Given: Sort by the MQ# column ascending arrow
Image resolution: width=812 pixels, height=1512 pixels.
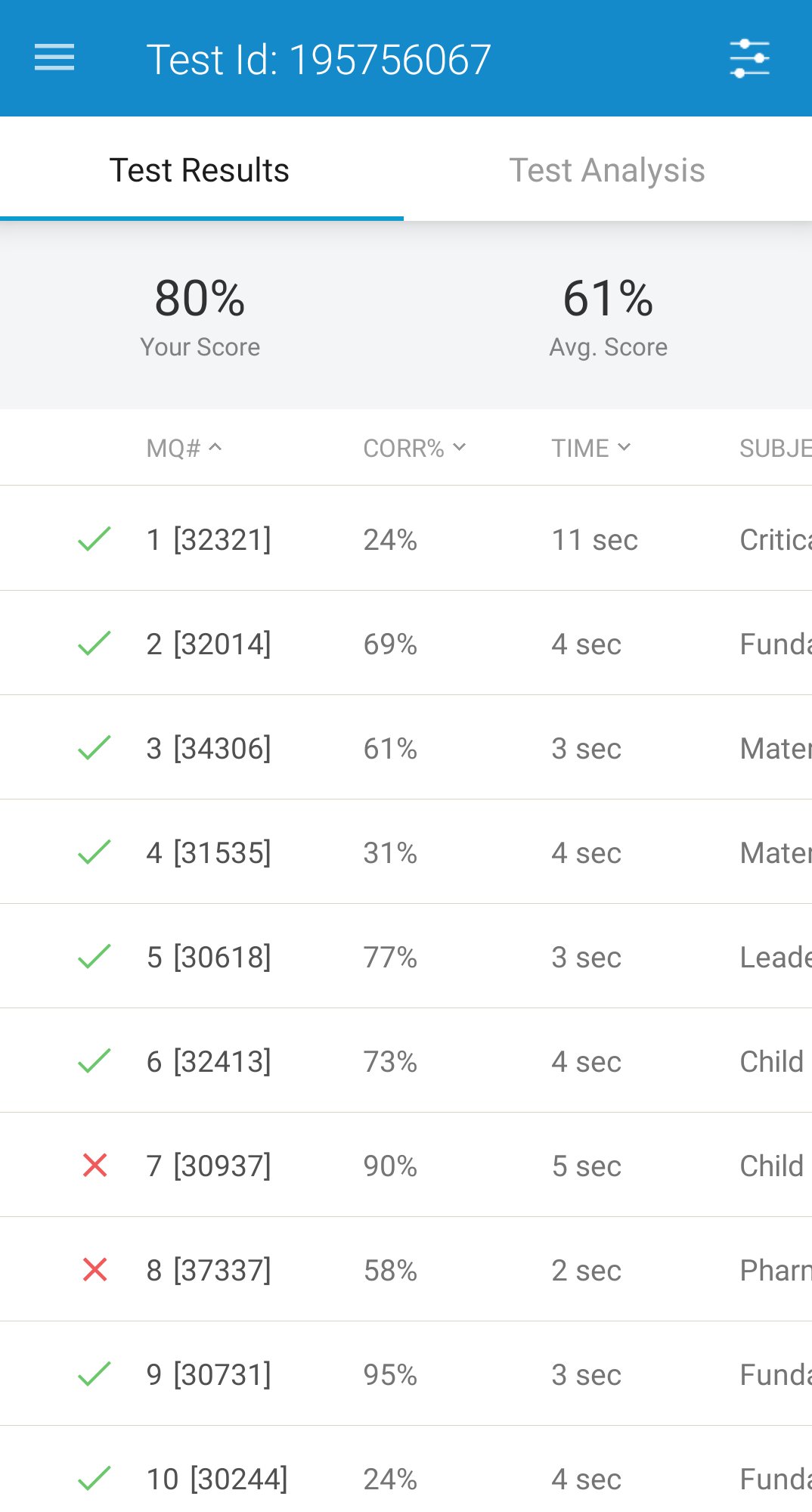Looking at the screenshot, I should 218,448.
